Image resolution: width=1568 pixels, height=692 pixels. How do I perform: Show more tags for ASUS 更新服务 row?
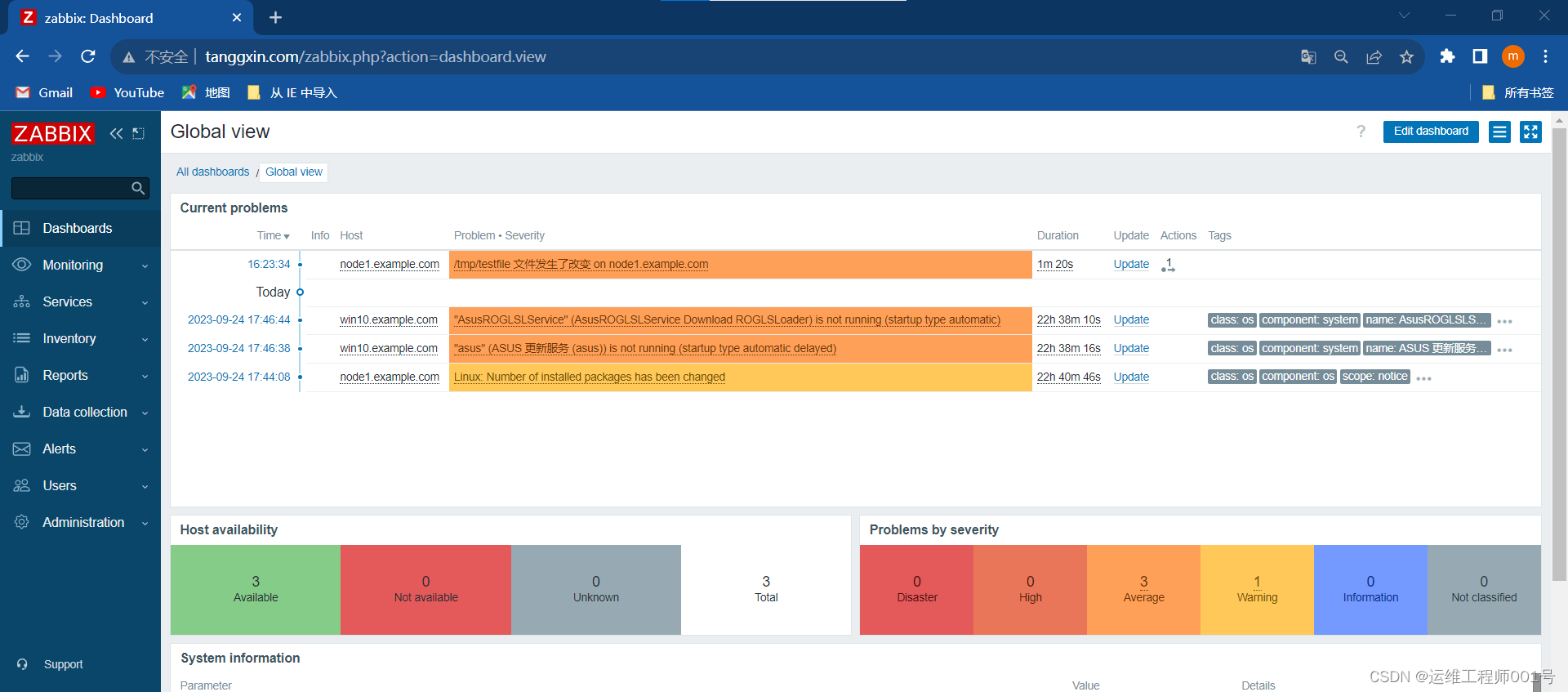coord(1505,350)
